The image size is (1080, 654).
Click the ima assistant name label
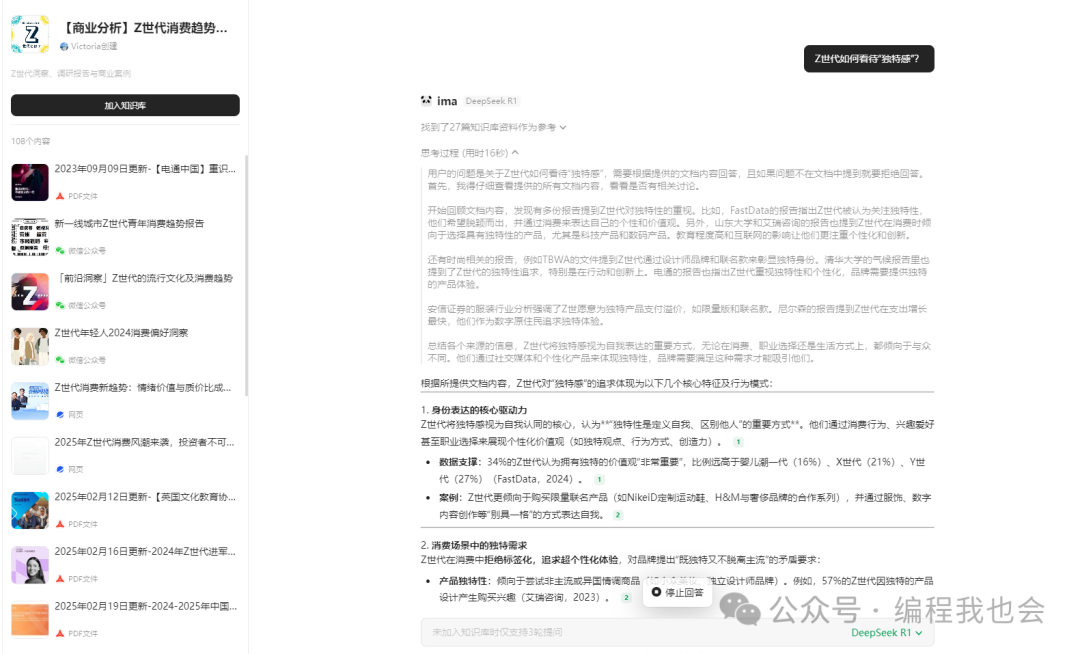click(447, 101)
